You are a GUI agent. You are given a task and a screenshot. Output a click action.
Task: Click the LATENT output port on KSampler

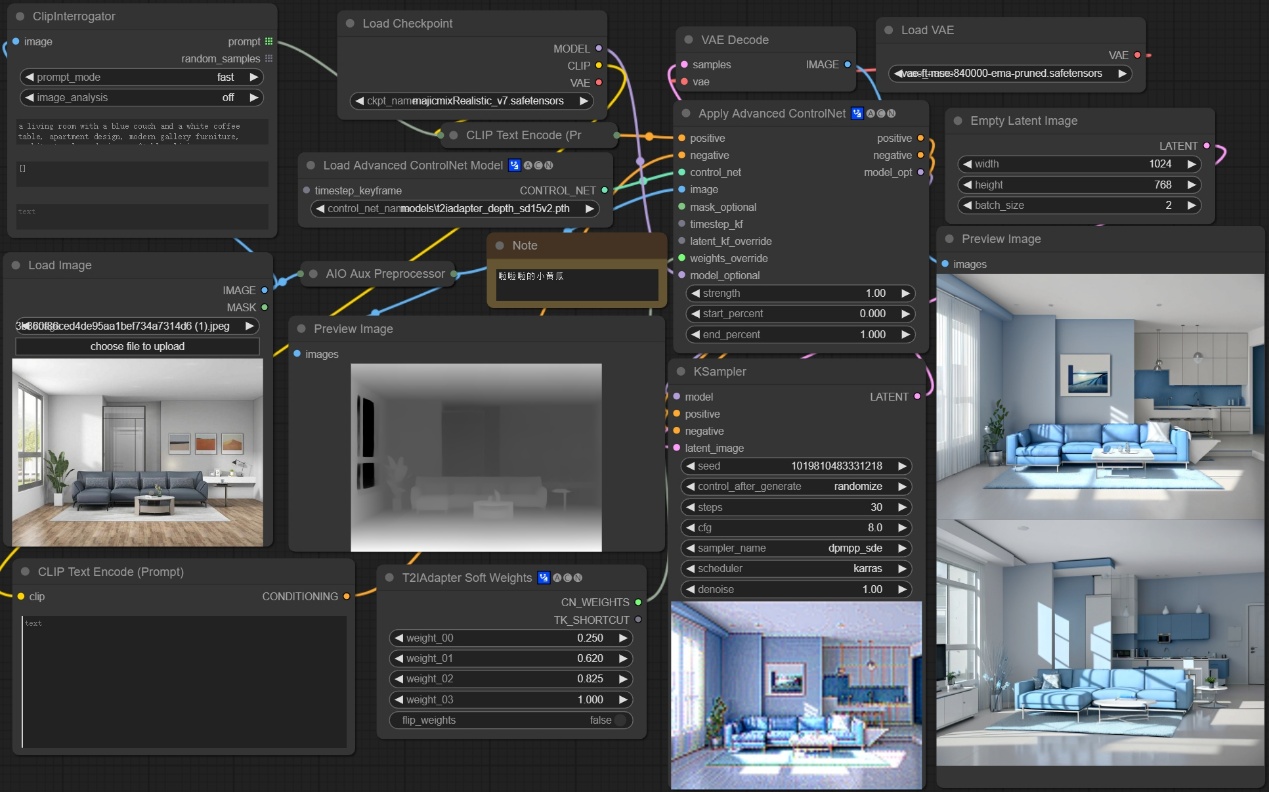click(917, 397)
